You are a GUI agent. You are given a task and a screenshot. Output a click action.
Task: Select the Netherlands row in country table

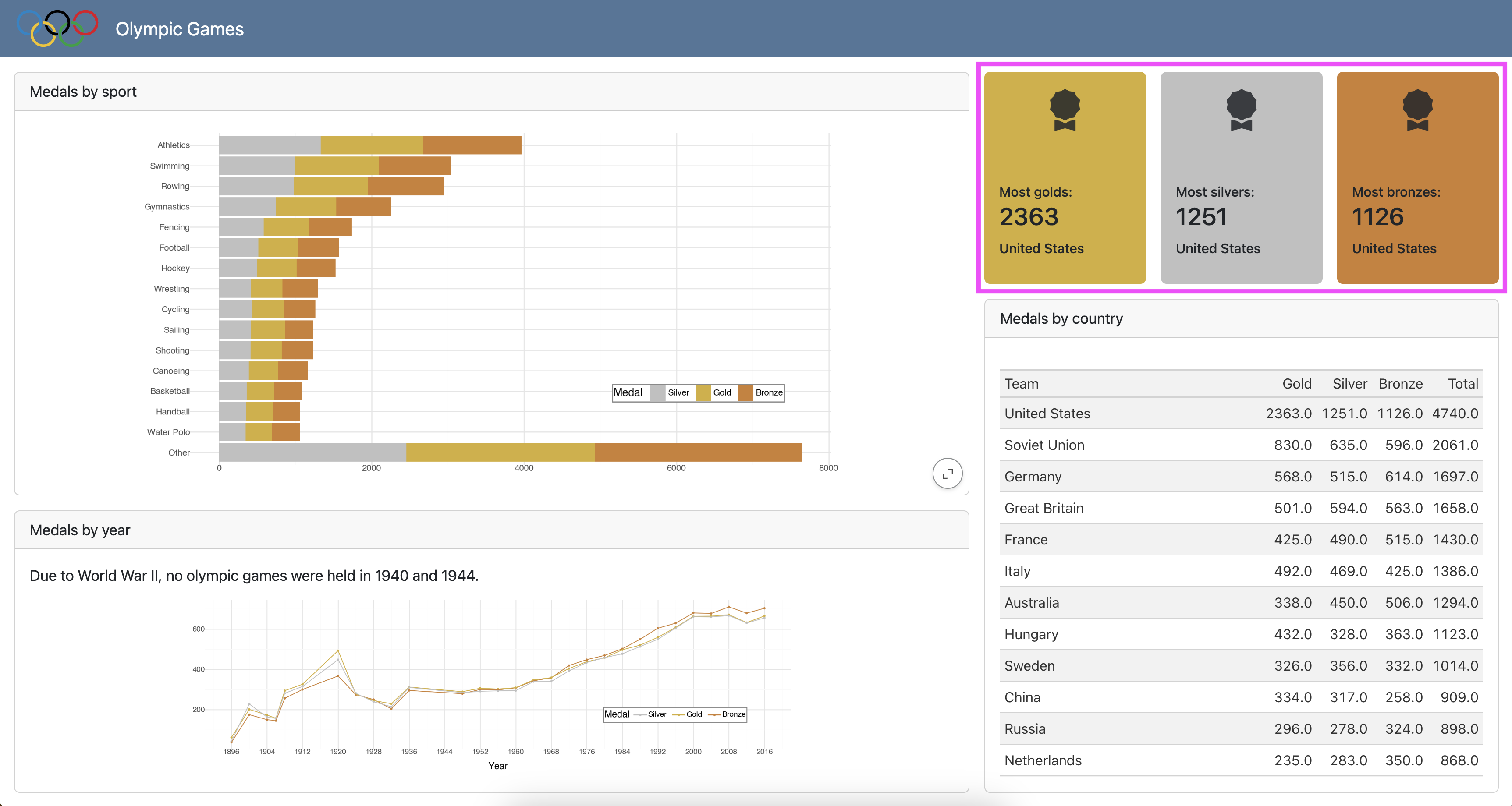point(1241,760)
